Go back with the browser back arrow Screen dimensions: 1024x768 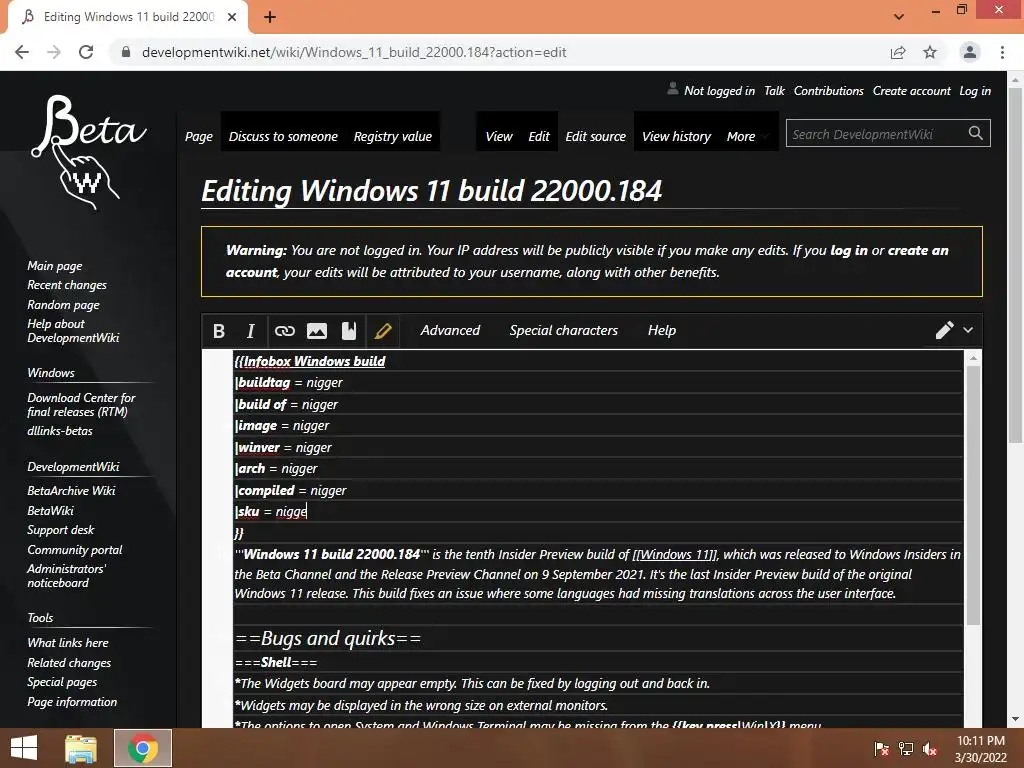(x=22, y=52)
